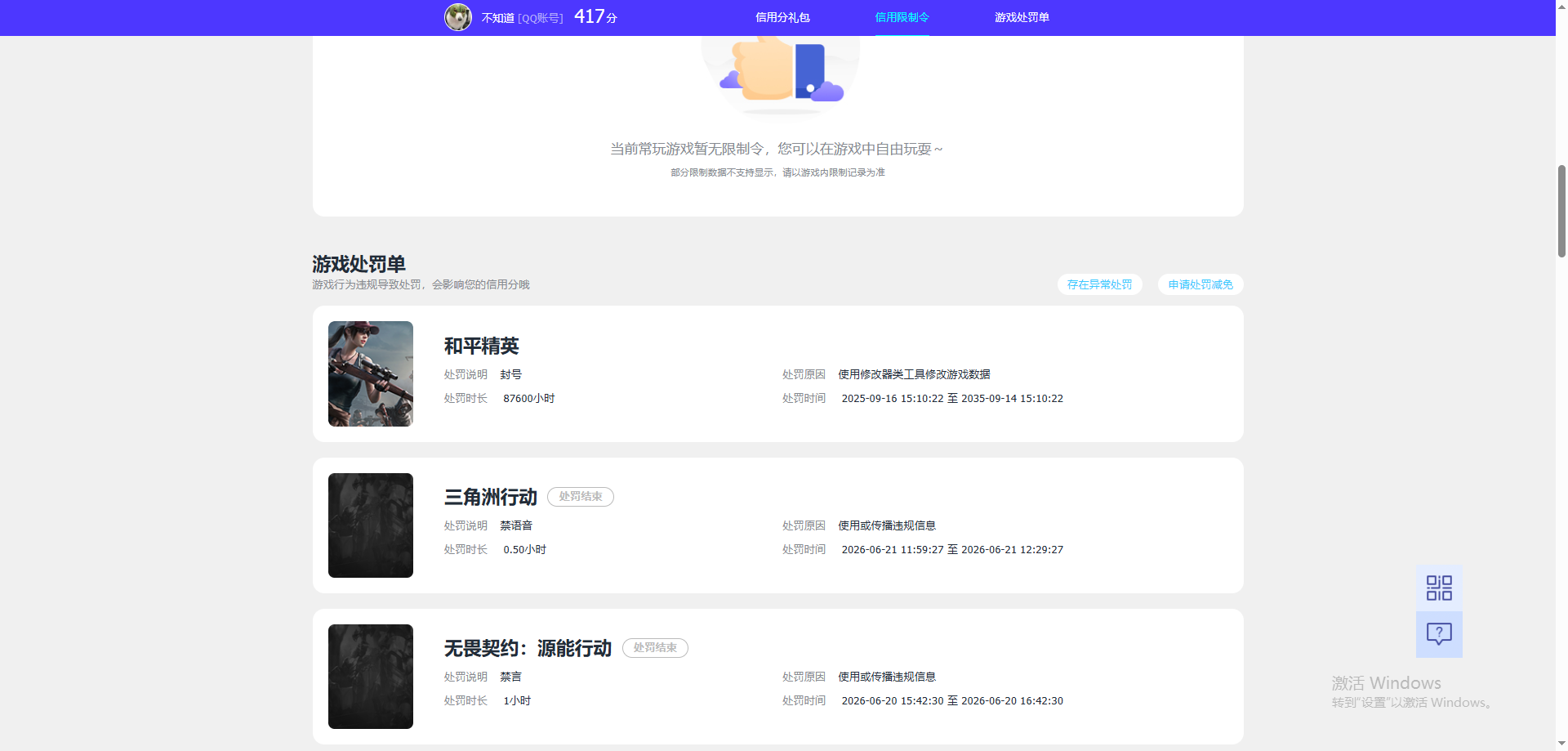
Task: Select the 0.50小时 duration value
Action: [x=525, y=550]
